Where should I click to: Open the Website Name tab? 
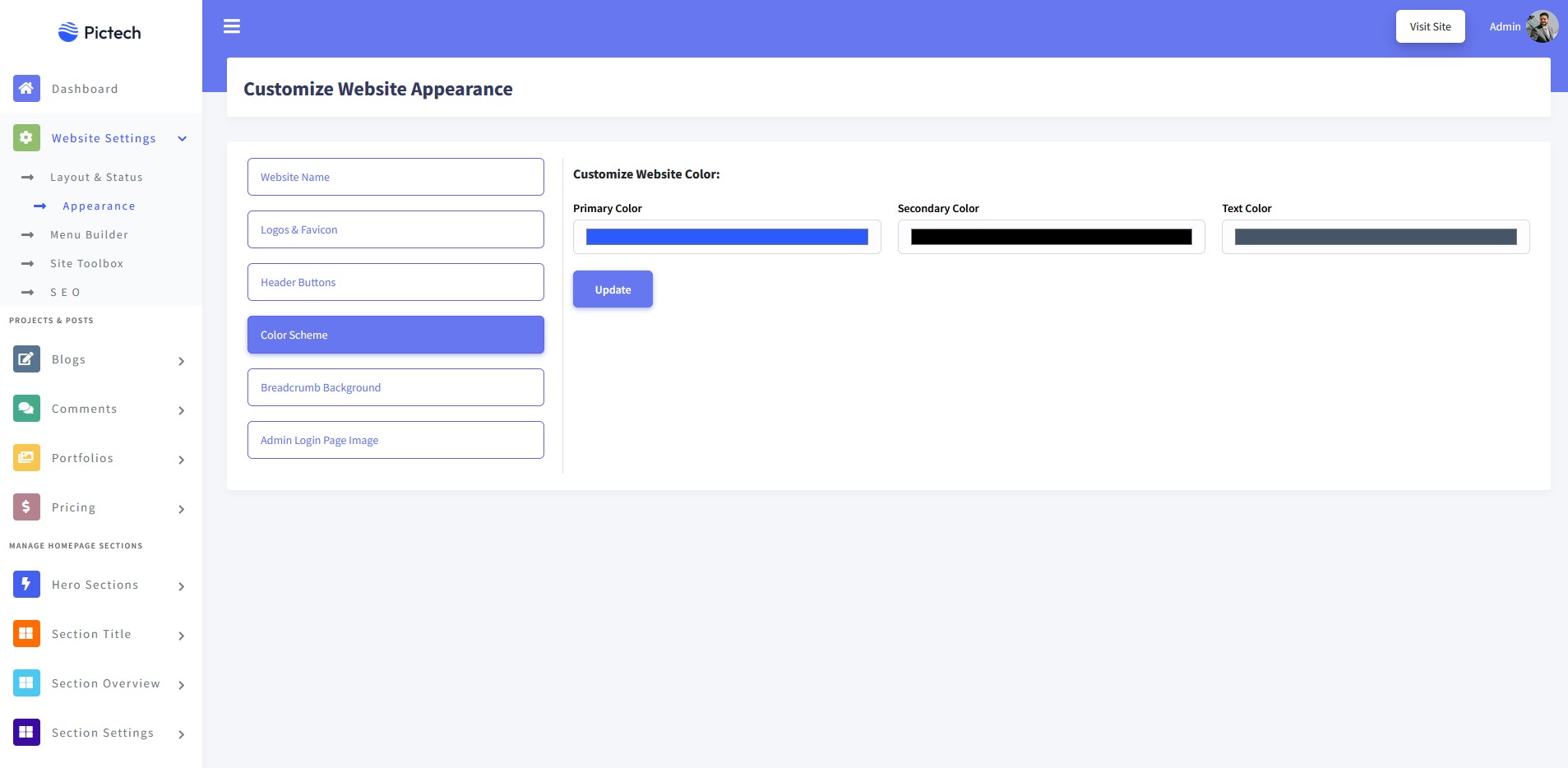click(x=395, y=177)
